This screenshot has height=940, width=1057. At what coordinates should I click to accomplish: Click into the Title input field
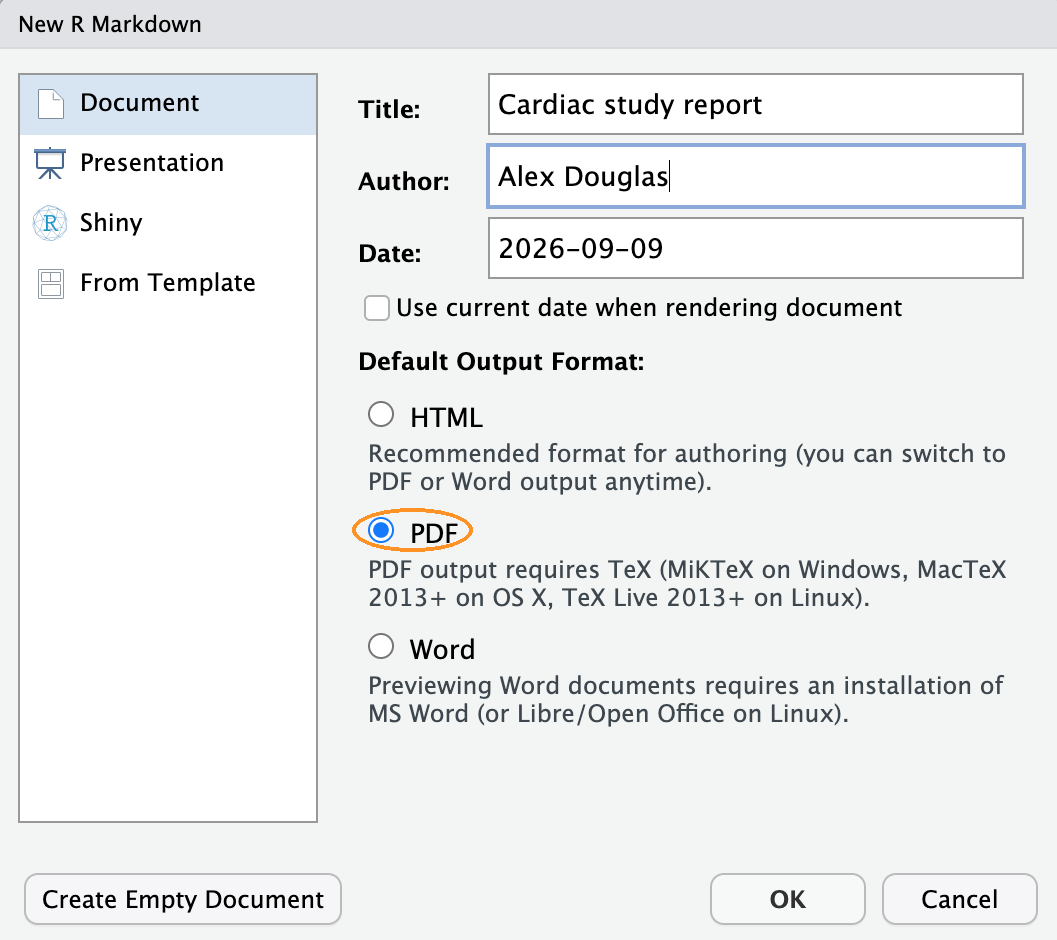[756, 105]
